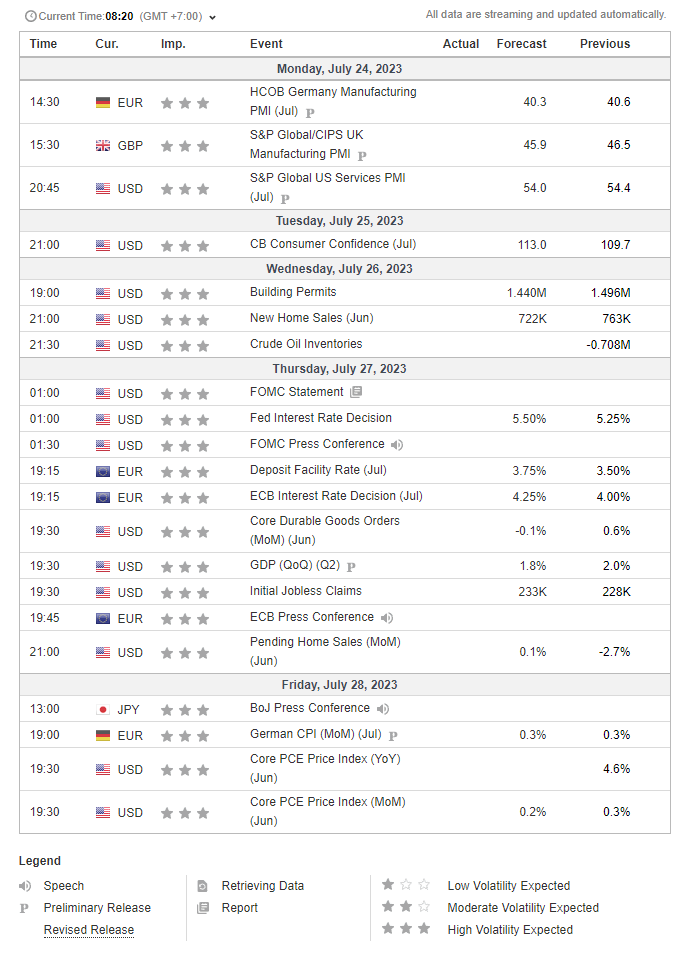The width and height of the screenshot is (687, 955).
Task: Open the Fed Interest Rate Decision event
Action: (x=320, y=418)
